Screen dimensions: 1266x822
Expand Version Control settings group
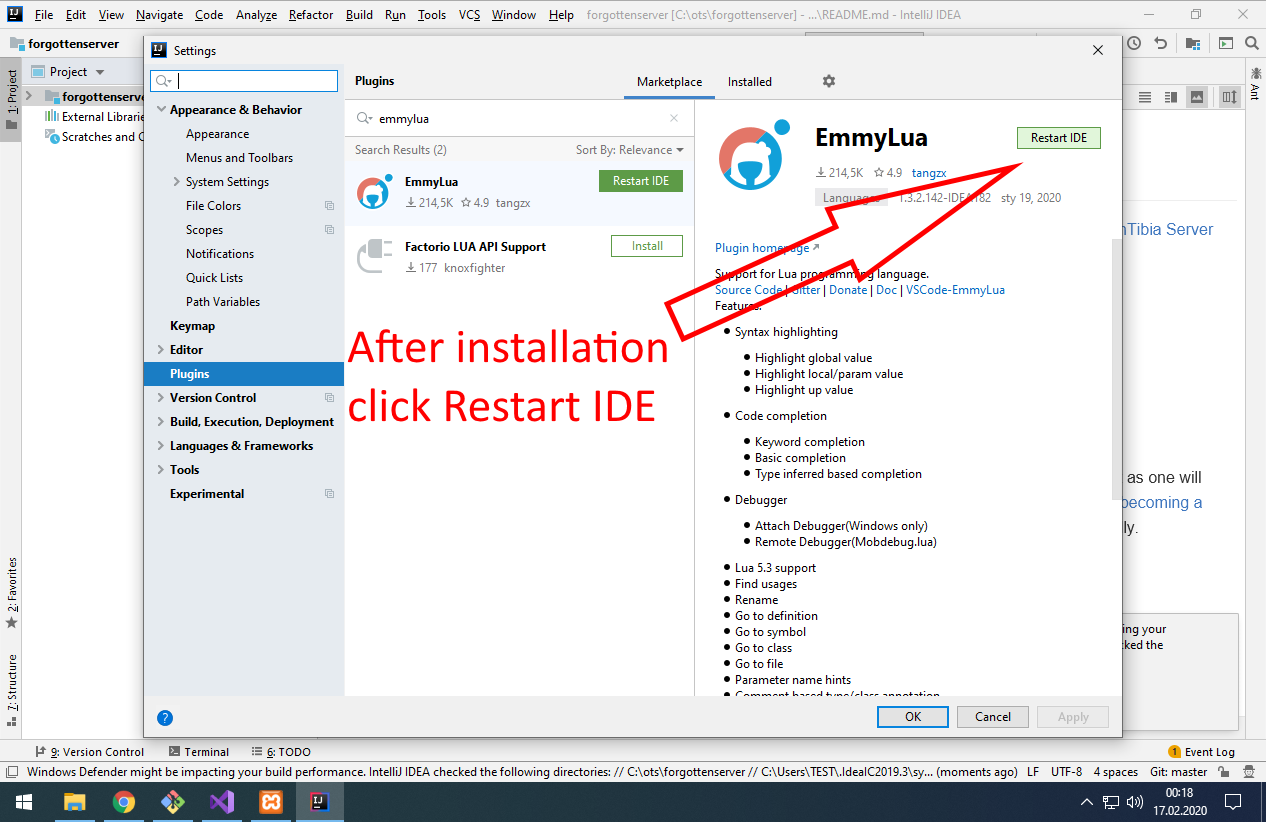coord(161,398)
